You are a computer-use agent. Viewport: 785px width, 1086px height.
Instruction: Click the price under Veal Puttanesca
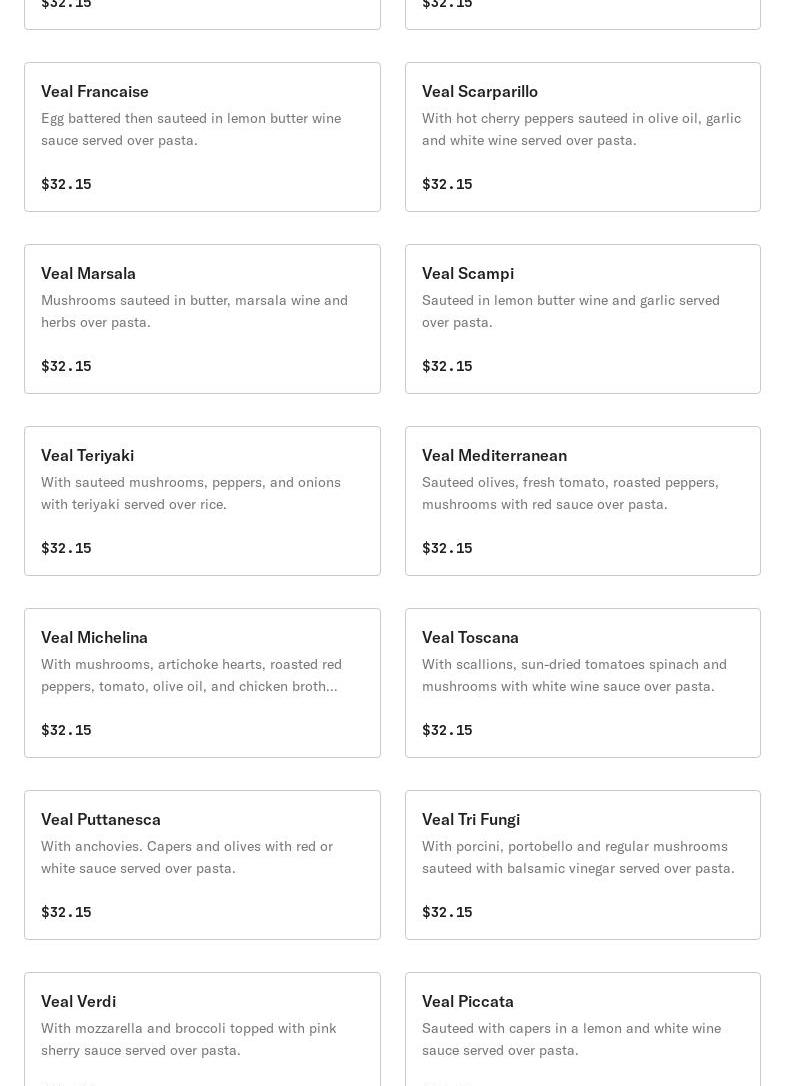pyautogui.click(x=66, y=912)
